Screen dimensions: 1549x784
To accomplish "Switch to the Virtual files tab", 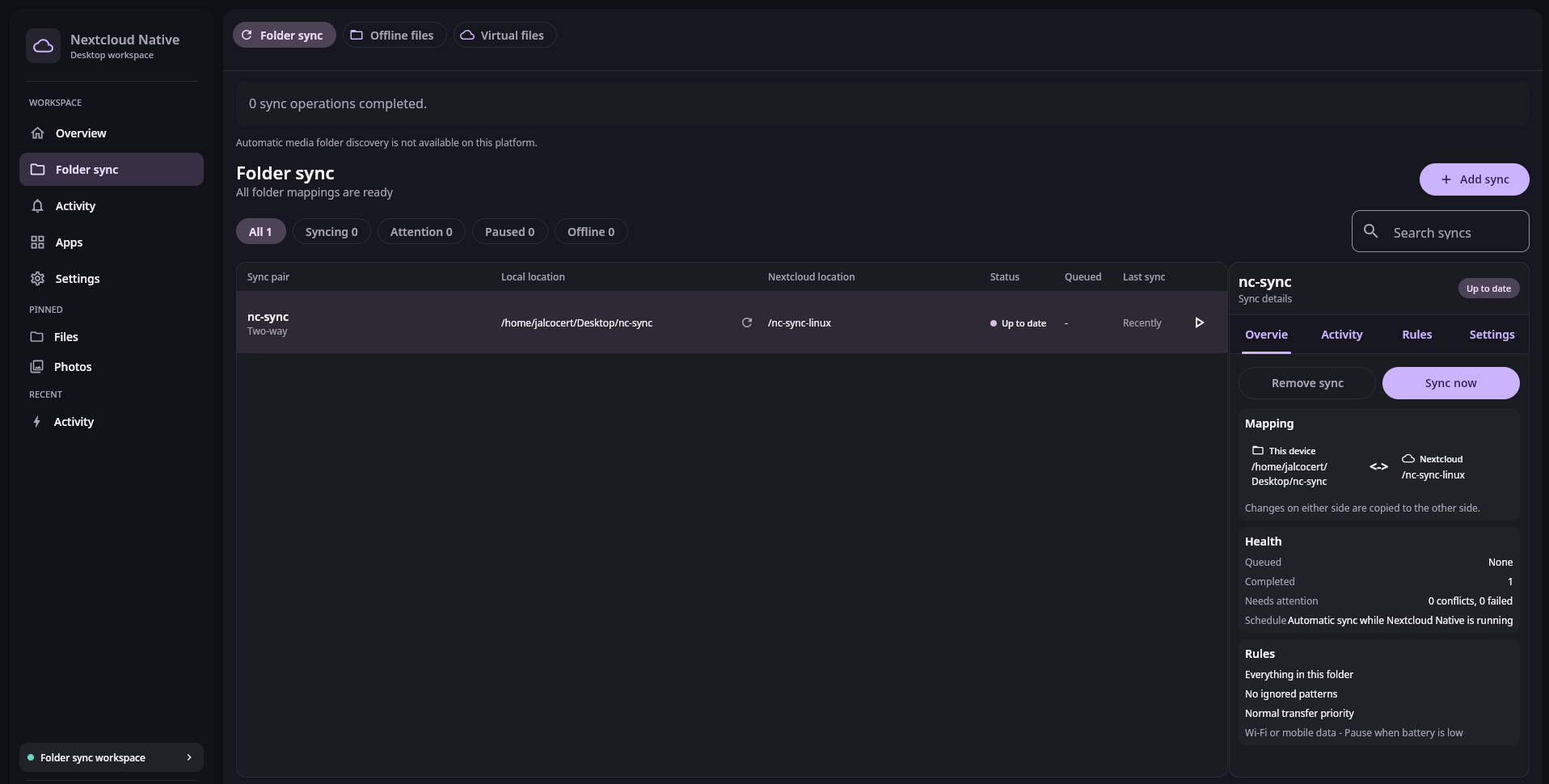I will [x=504, y=35].
